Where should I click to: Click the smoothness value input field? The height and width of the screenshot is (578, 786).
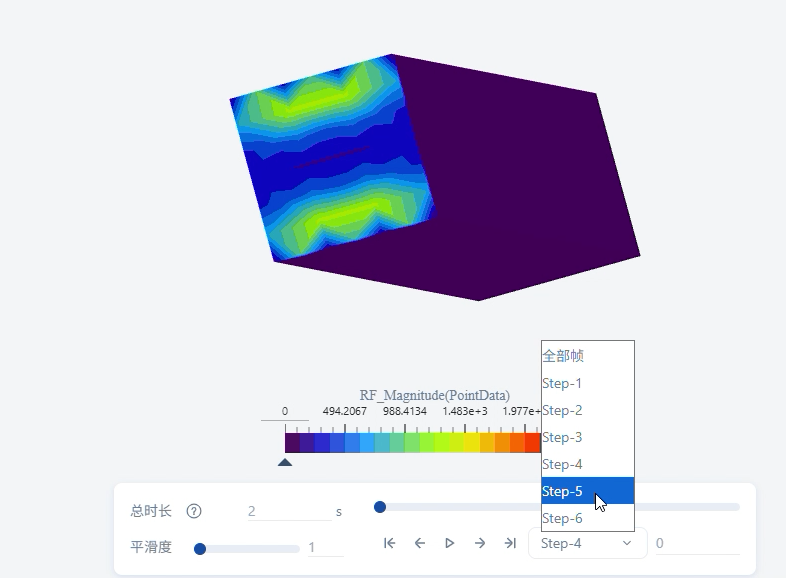coord(325,547)
